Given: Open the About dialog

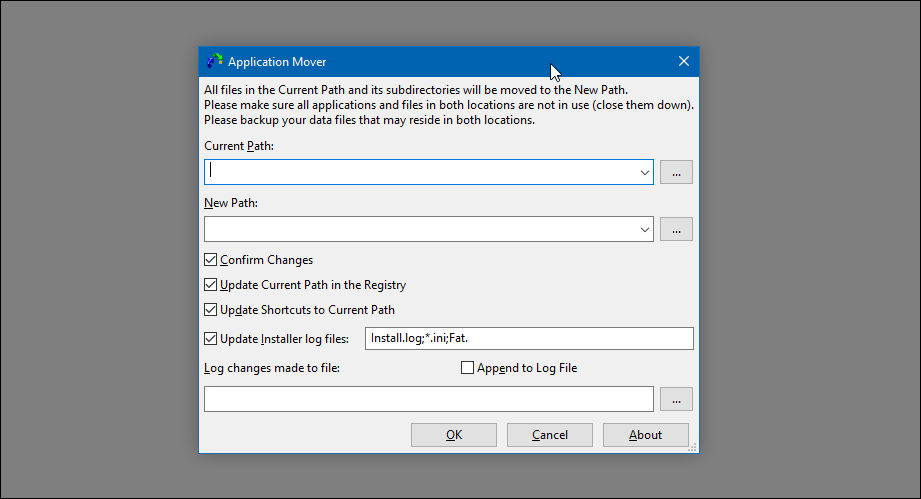Looking at the screenshot, I should [x=646, y=435].
